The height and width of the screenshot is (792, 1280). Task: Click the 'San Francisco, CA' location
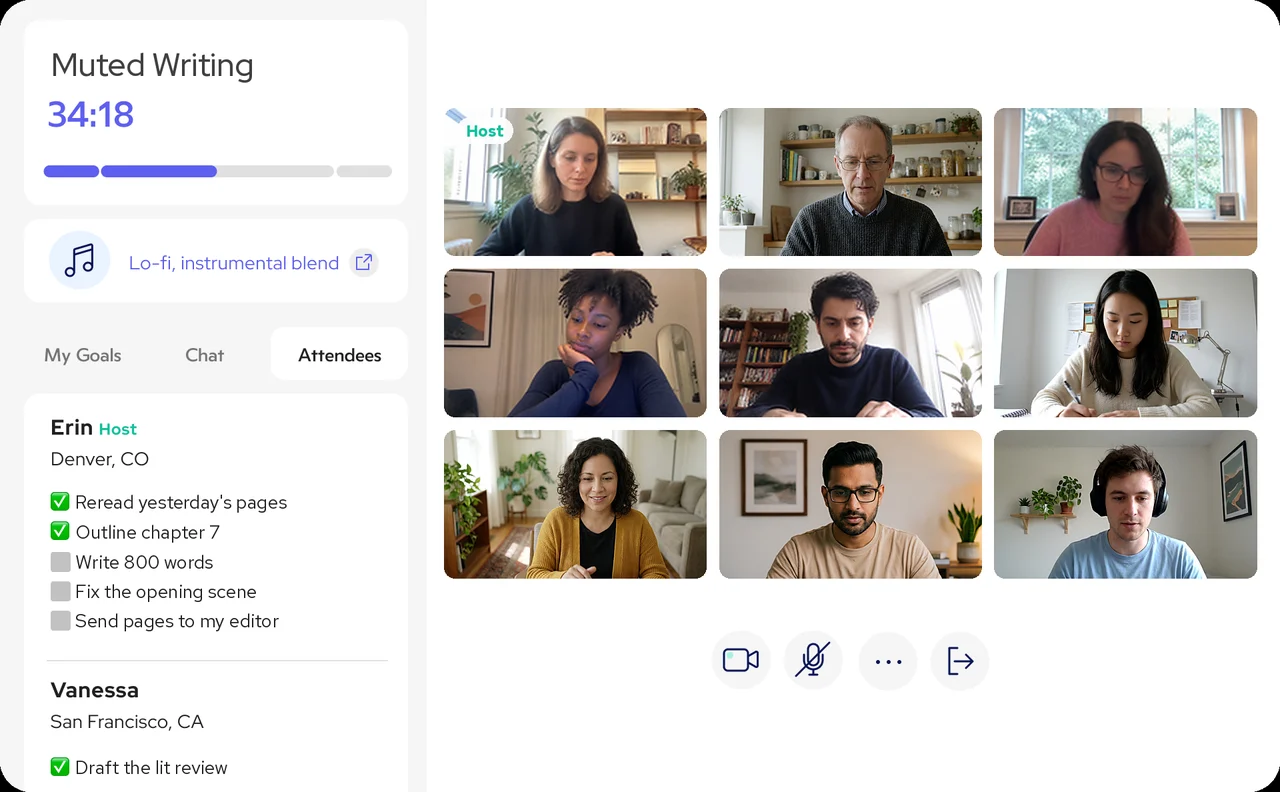[127, 721]
